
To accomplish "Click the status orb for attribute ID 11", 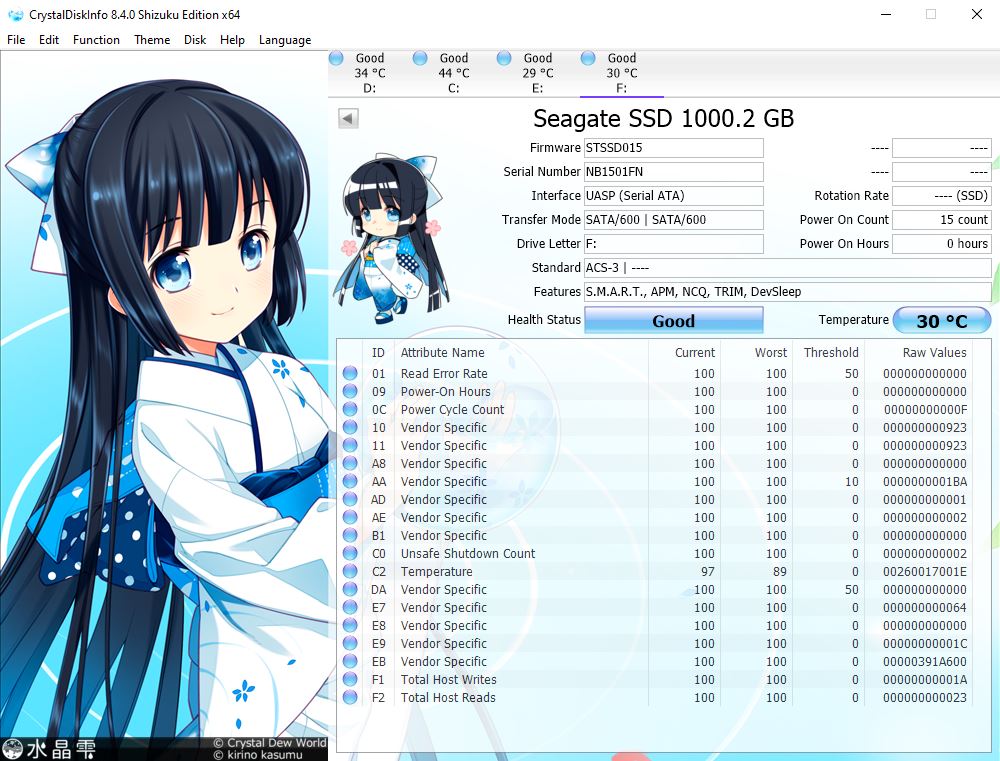I will coord(350,445).
